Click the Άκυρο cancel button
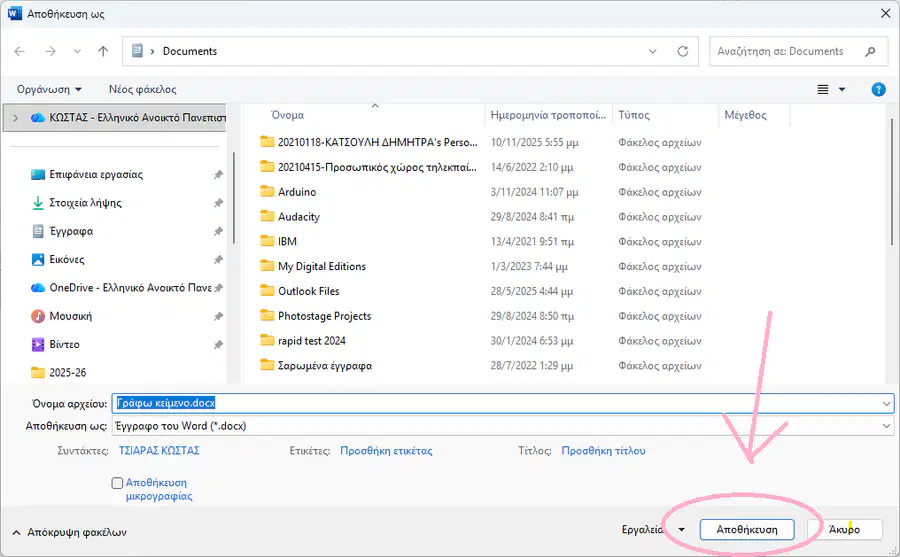900x557 pixels. pyautogui.click(x=844, y=529)
